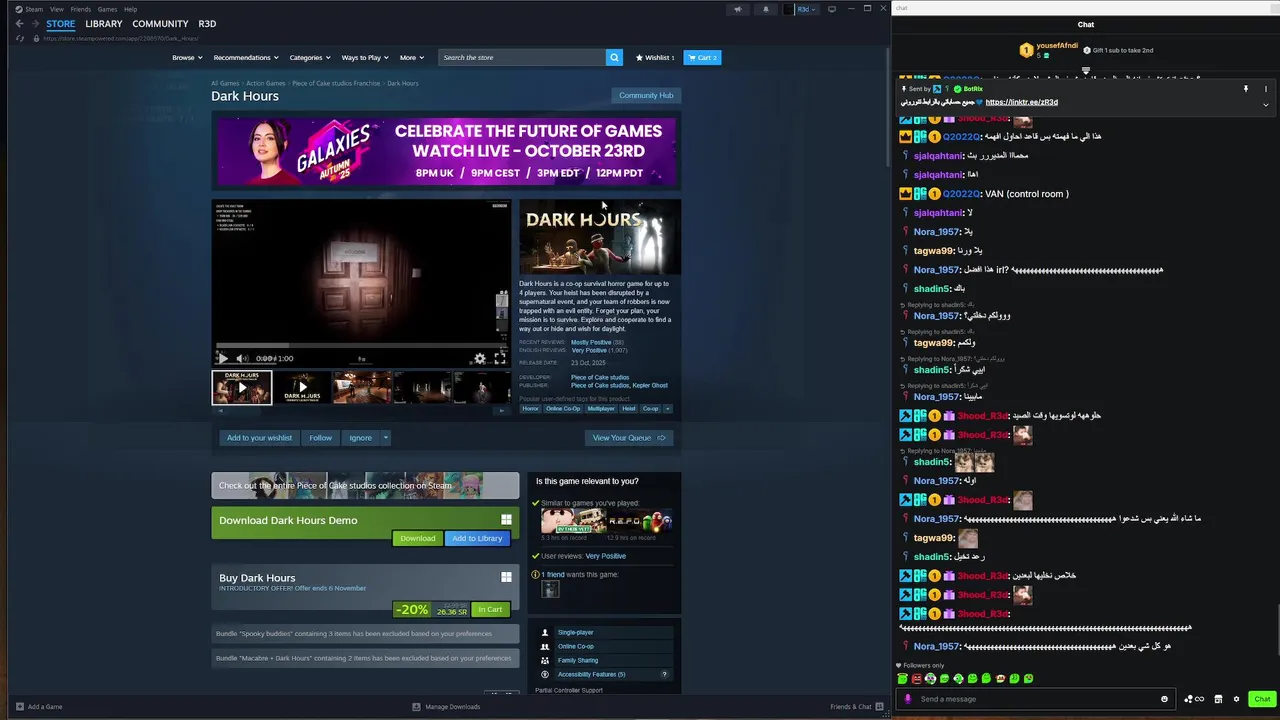This screenshot has height=720, width=1280.
Task: Click View Your Queue button
Action: click(x=629, y=437)
